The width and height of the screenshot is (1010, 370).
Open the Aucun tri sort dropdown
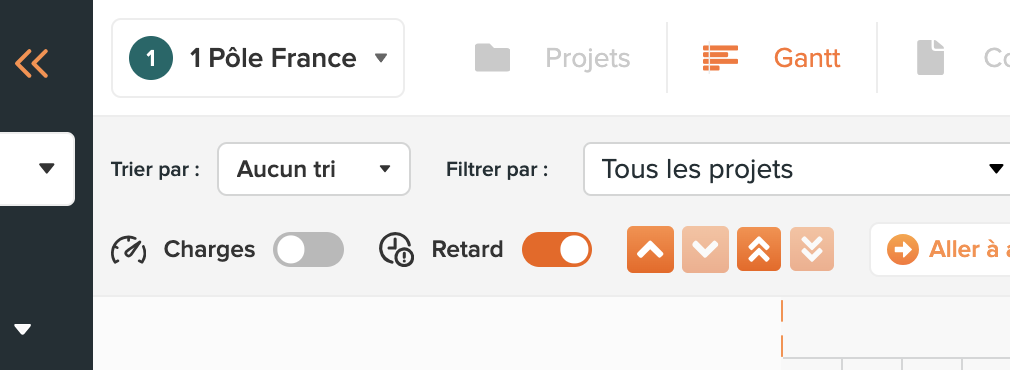[x=314, y=169]
